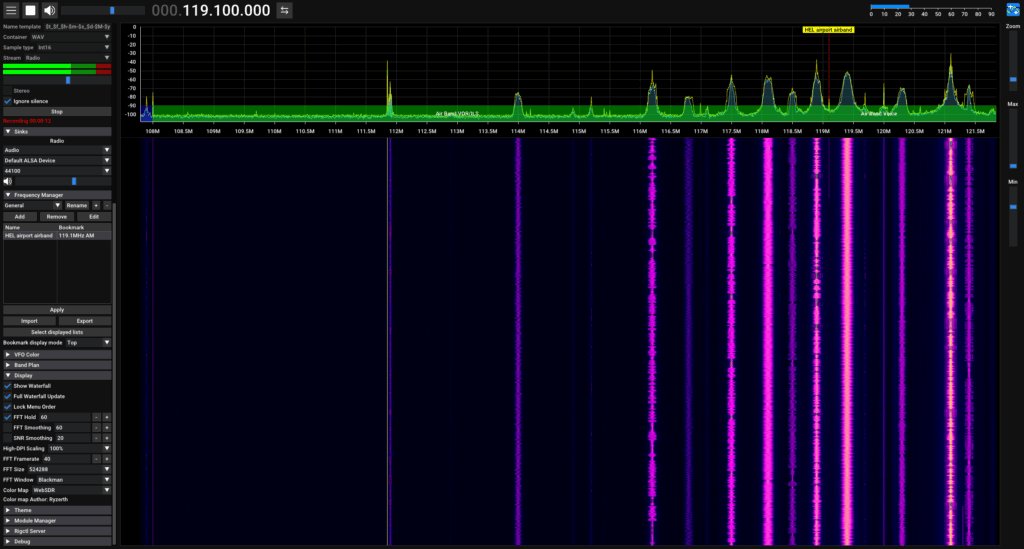The width and height of the screenshot is (1024, 549).
Task: Stop playback with the square stop button
Action: click(30, 10)
